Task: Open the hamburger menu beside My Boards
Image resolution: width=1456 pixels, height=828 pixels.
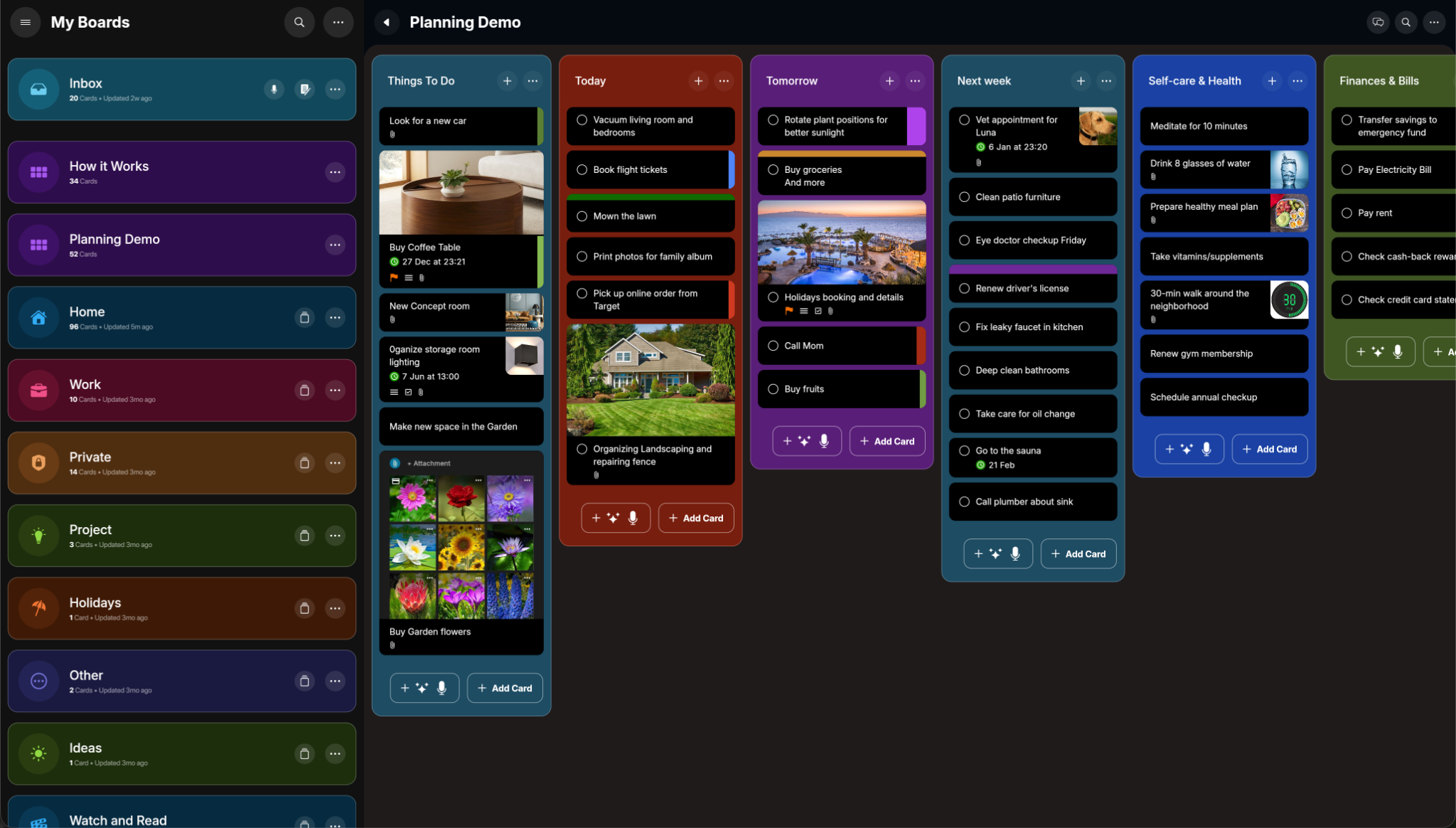Action: pos(25,22)
